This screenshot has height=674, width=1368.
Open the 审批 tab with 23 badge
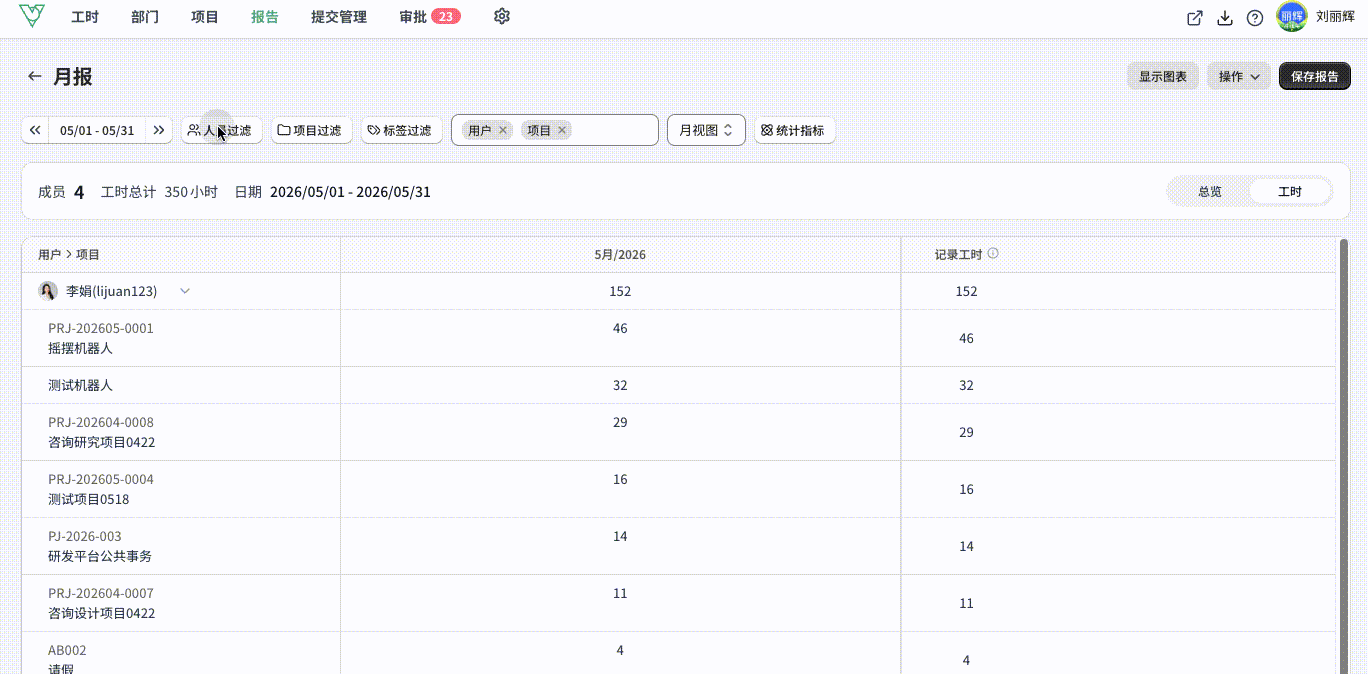[429, 17]
